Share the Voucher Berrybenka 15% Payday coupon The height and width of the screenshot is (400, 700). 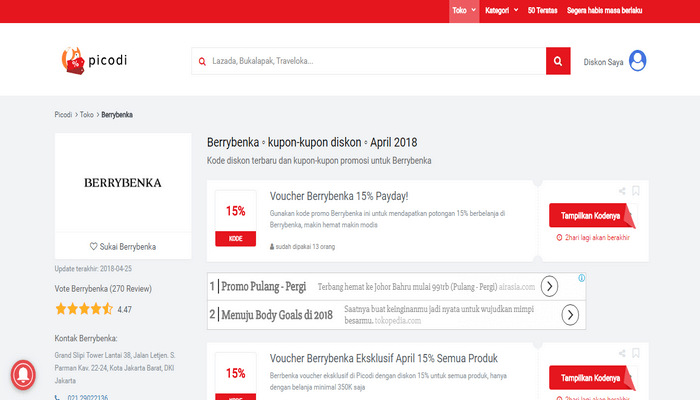pos(622,191)
